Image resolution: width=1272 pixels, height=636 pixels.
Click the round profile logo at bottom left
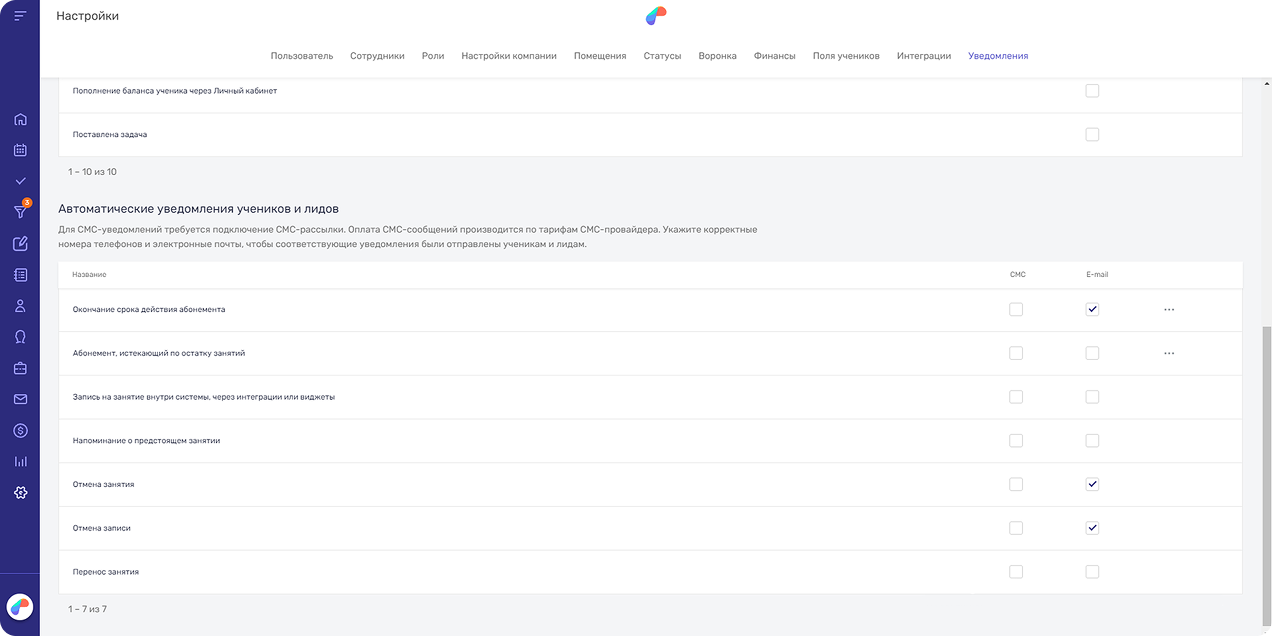point(20,606)
